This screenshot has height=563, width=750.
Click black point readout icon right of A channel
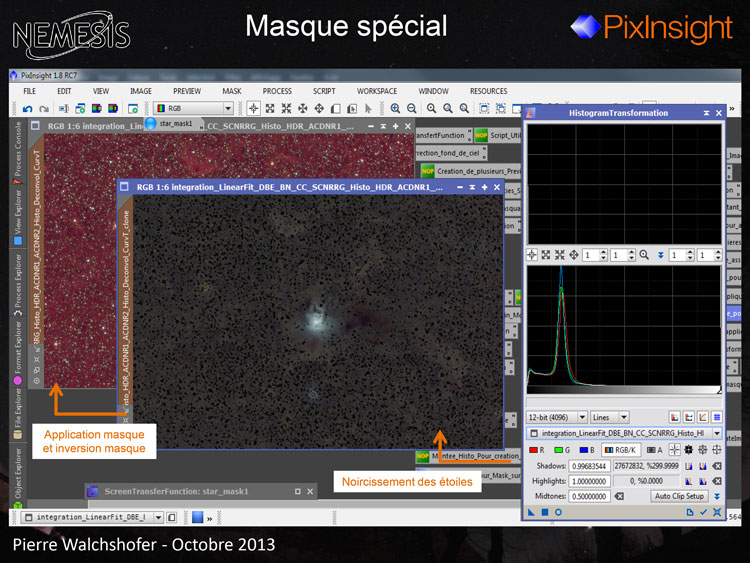pos(688,450)
